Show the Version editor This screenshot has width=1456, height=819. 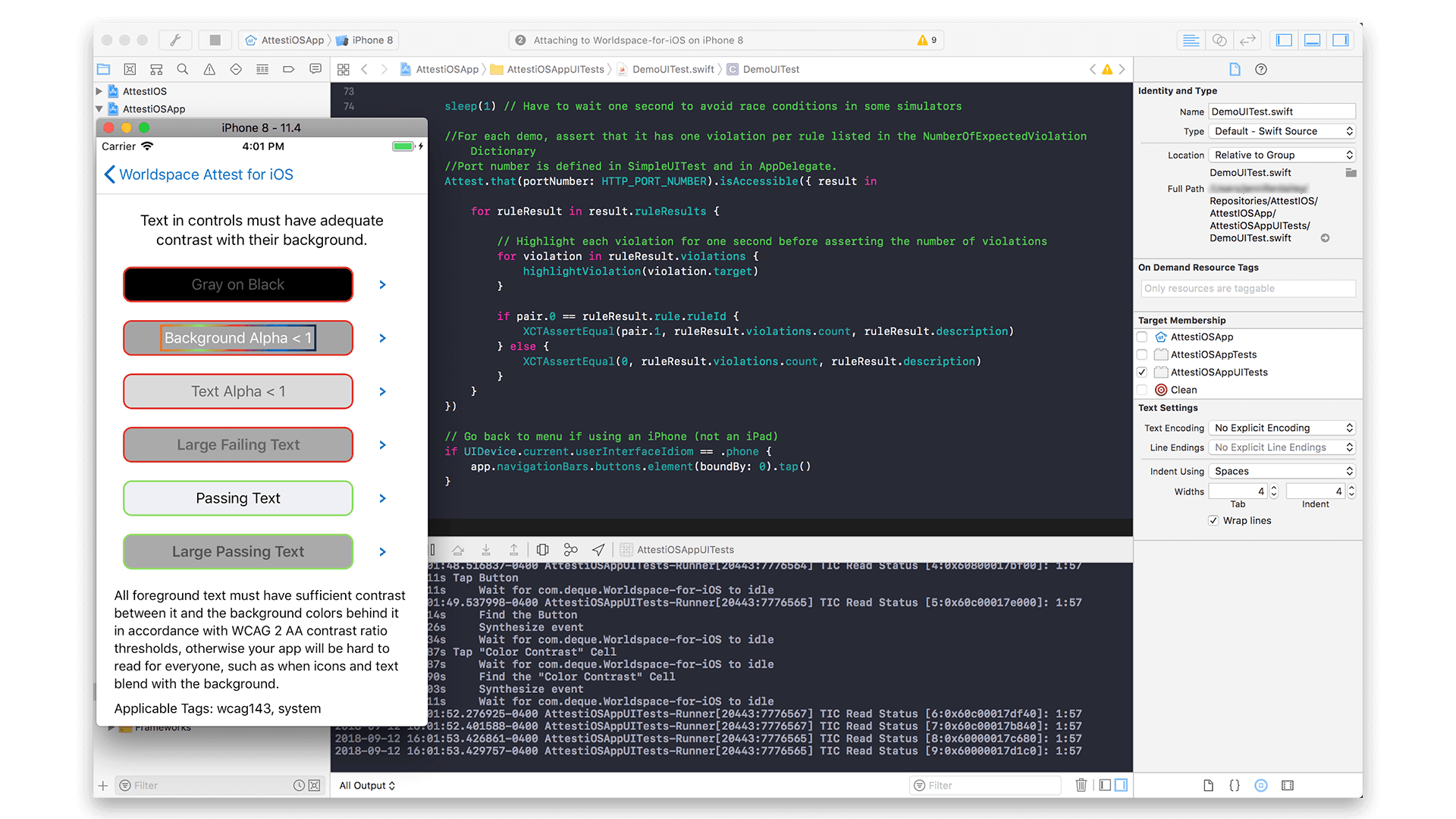pos(1247,40)
